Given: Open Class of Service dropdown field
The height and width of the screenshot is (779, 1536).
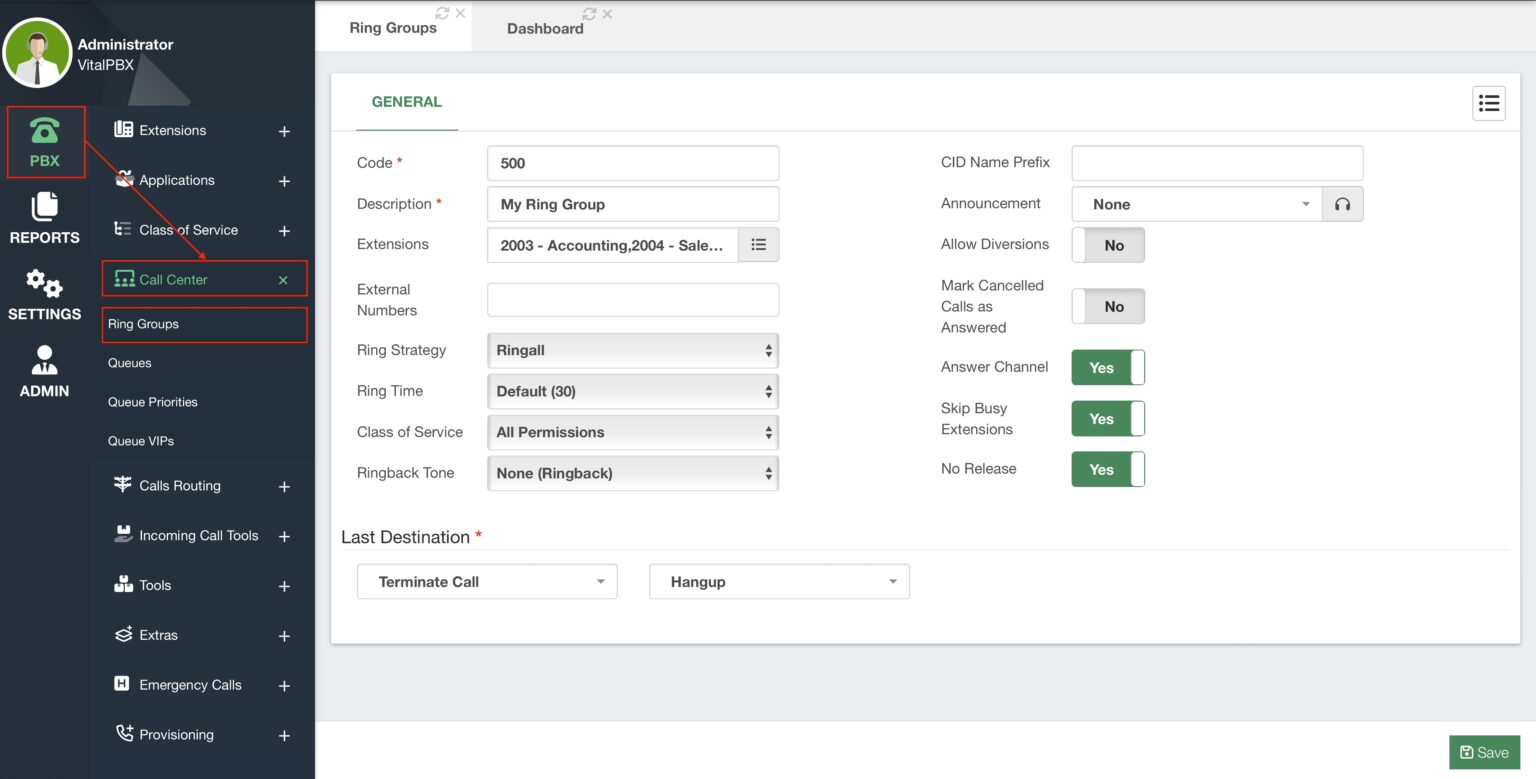Looking at the screenshot, I should tap(633, 432).
